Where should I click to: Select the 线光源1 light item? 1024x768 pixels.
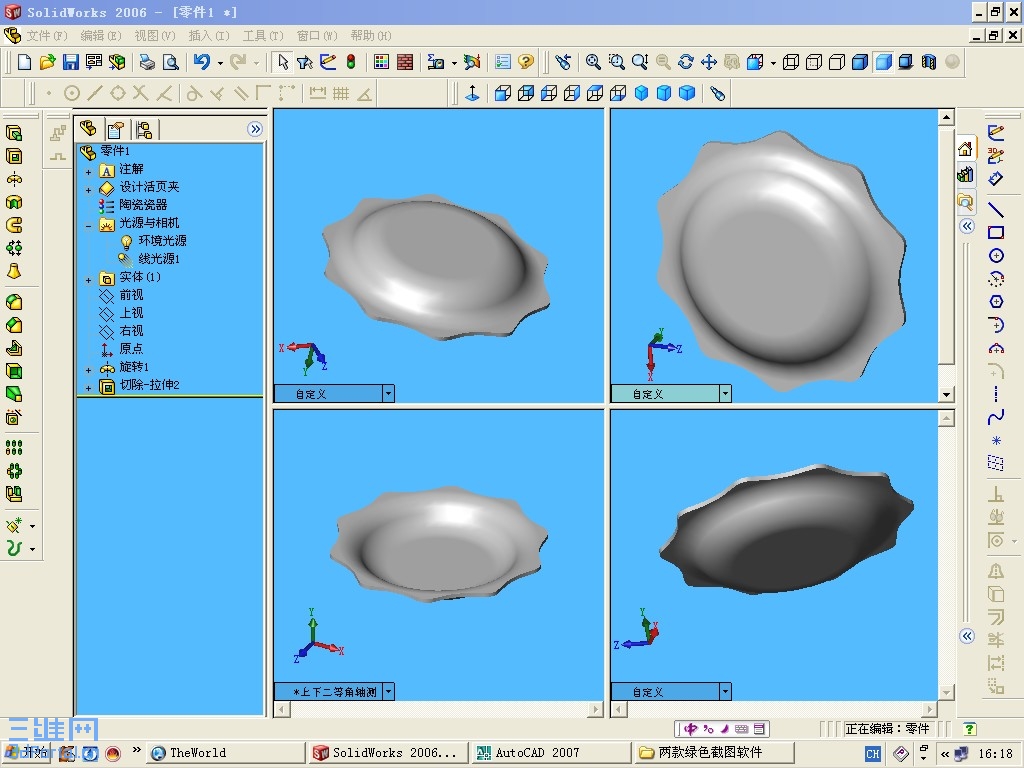point(159,259)
